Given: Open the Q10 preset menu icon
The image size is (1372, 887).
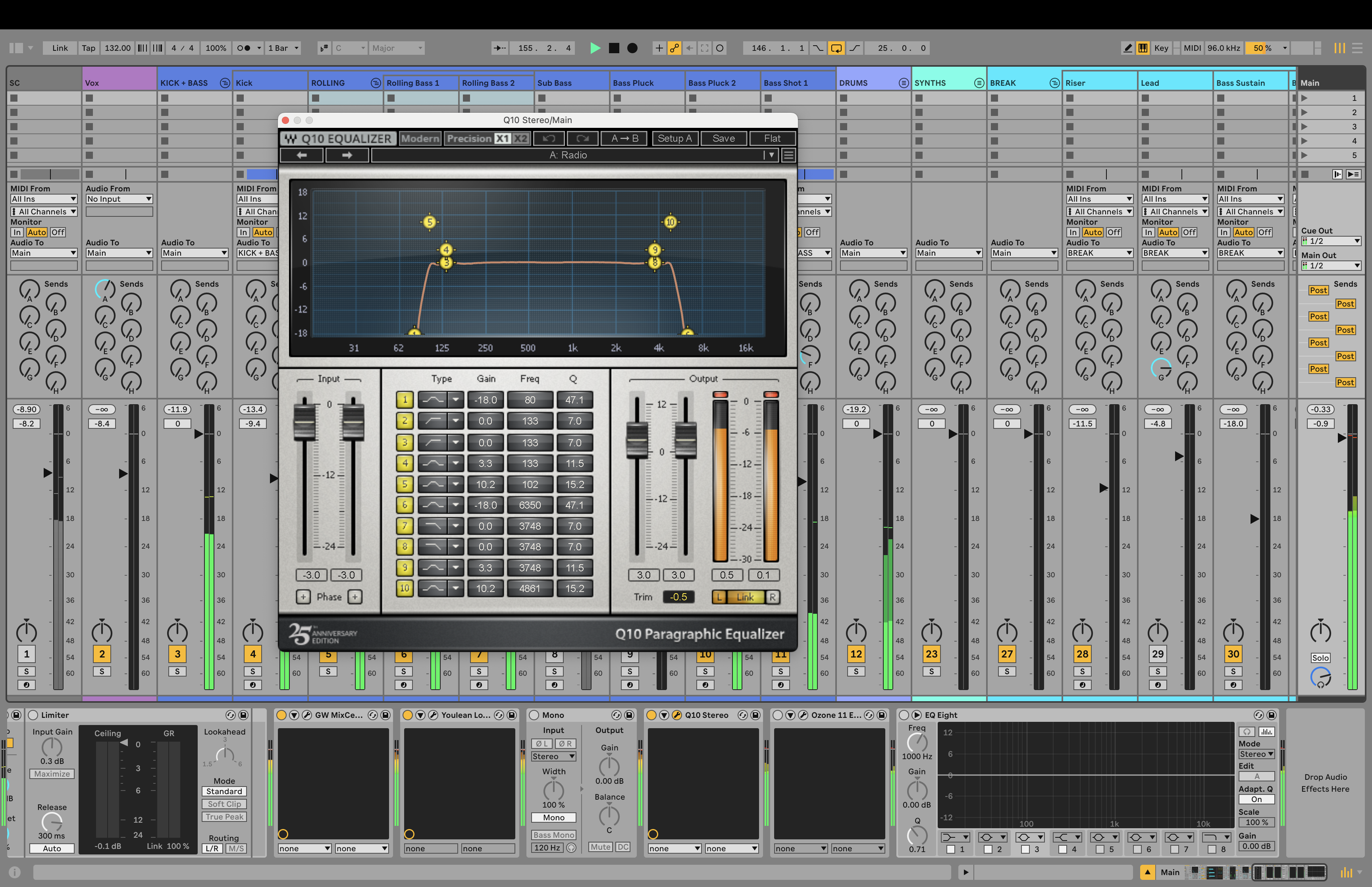Looking at the screenshot, I should click(788, 155).
